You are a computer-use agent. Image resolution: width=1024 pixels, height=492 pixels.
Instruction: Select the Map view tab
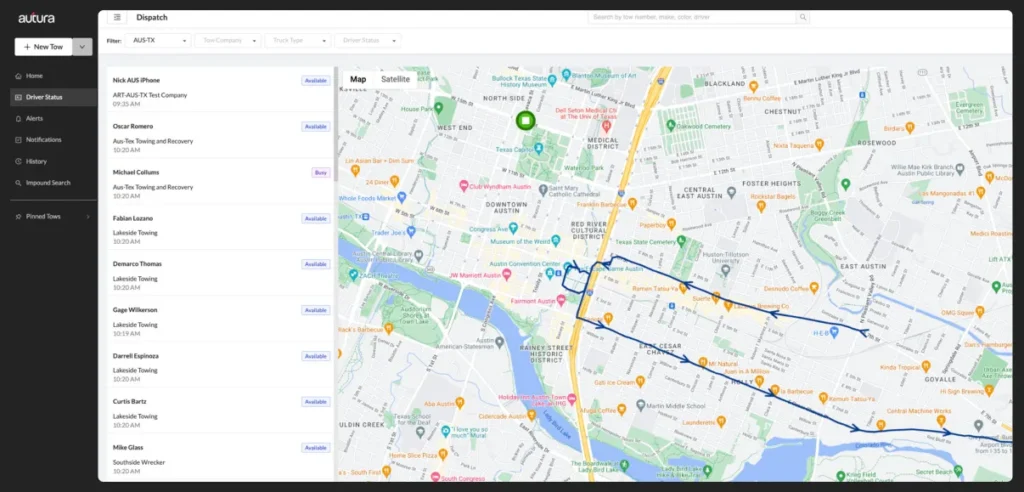358,79
